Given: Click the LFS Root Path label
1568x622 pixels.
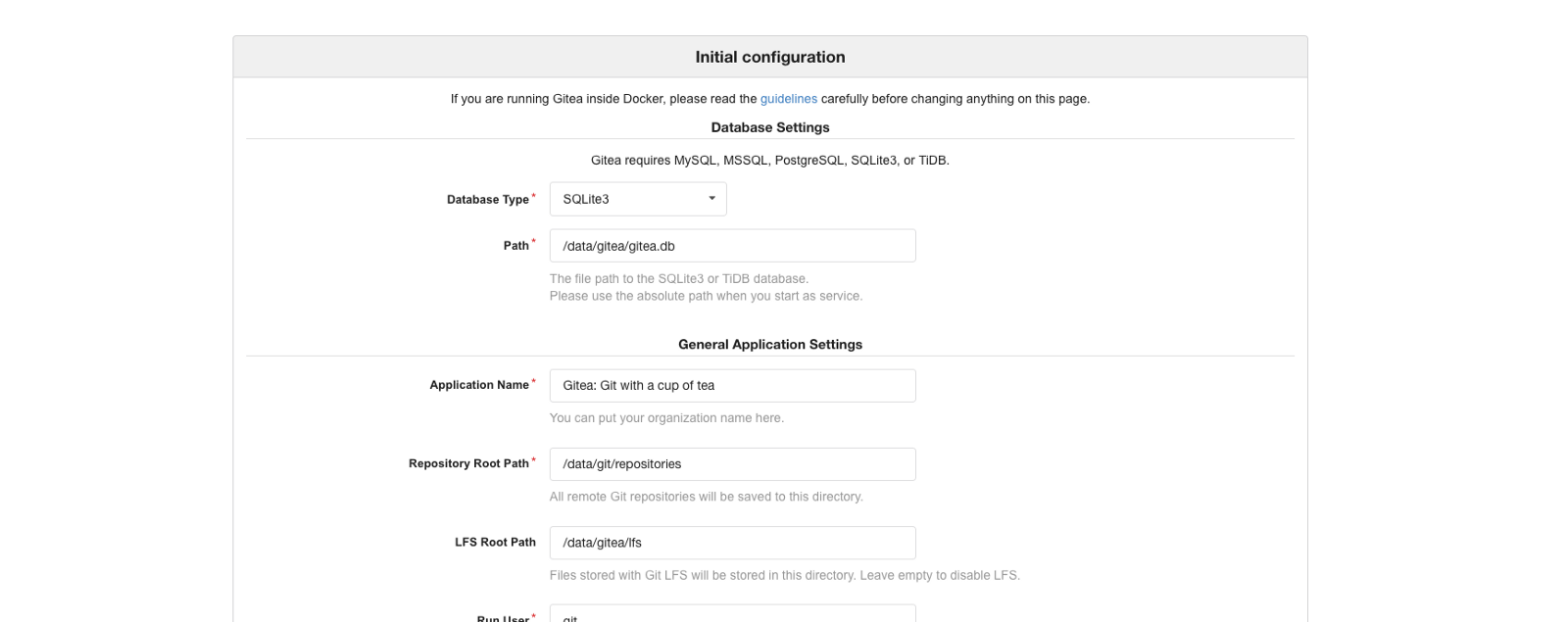Looking at the screenshot, I should (495, 542).
